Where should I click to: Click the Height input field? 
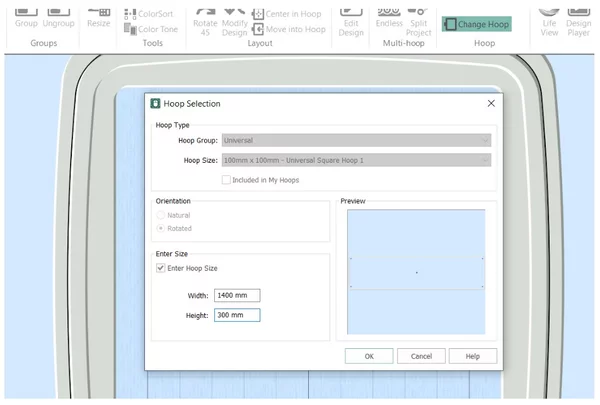237,315
